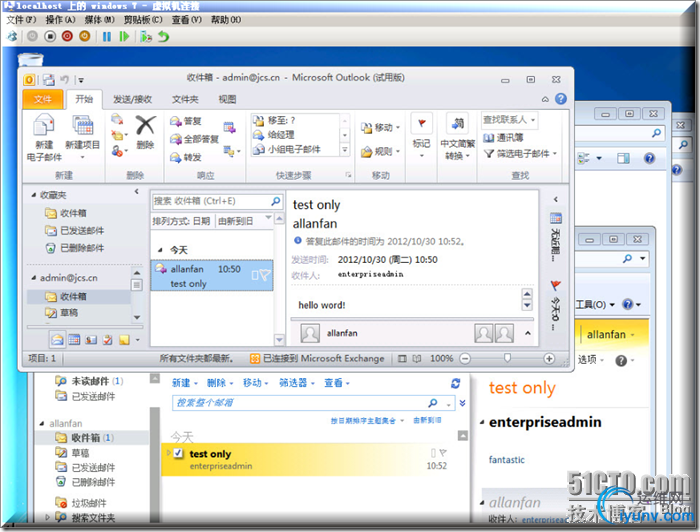Click the New Email (新建电子邮件) icon

44,125
